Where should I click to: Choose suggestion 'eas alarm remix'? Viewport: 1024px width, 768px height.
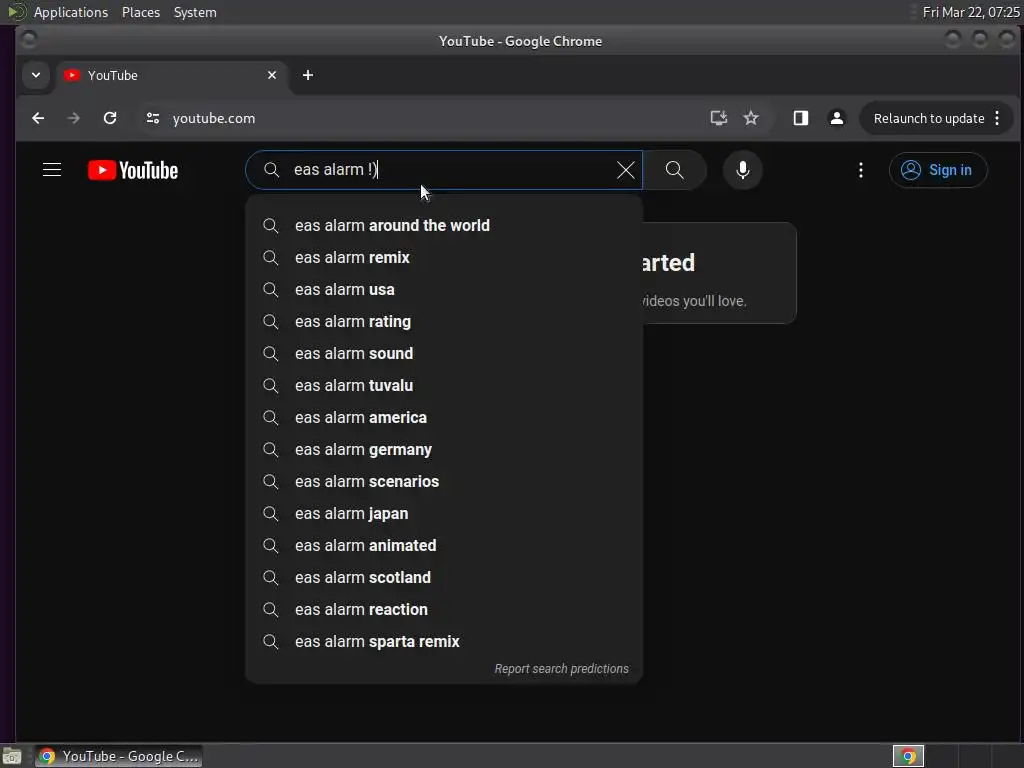[x=444, y=257]
